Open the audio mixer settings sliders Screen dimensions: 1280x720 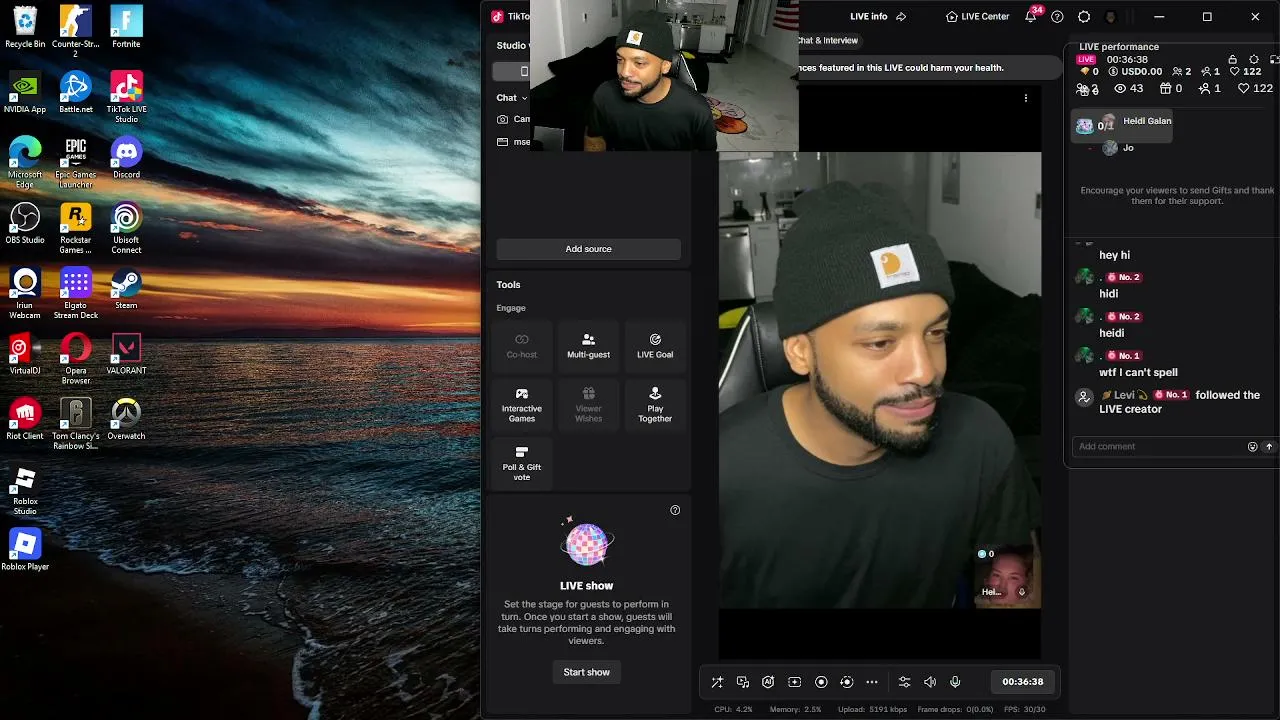[x=904, y=682]
